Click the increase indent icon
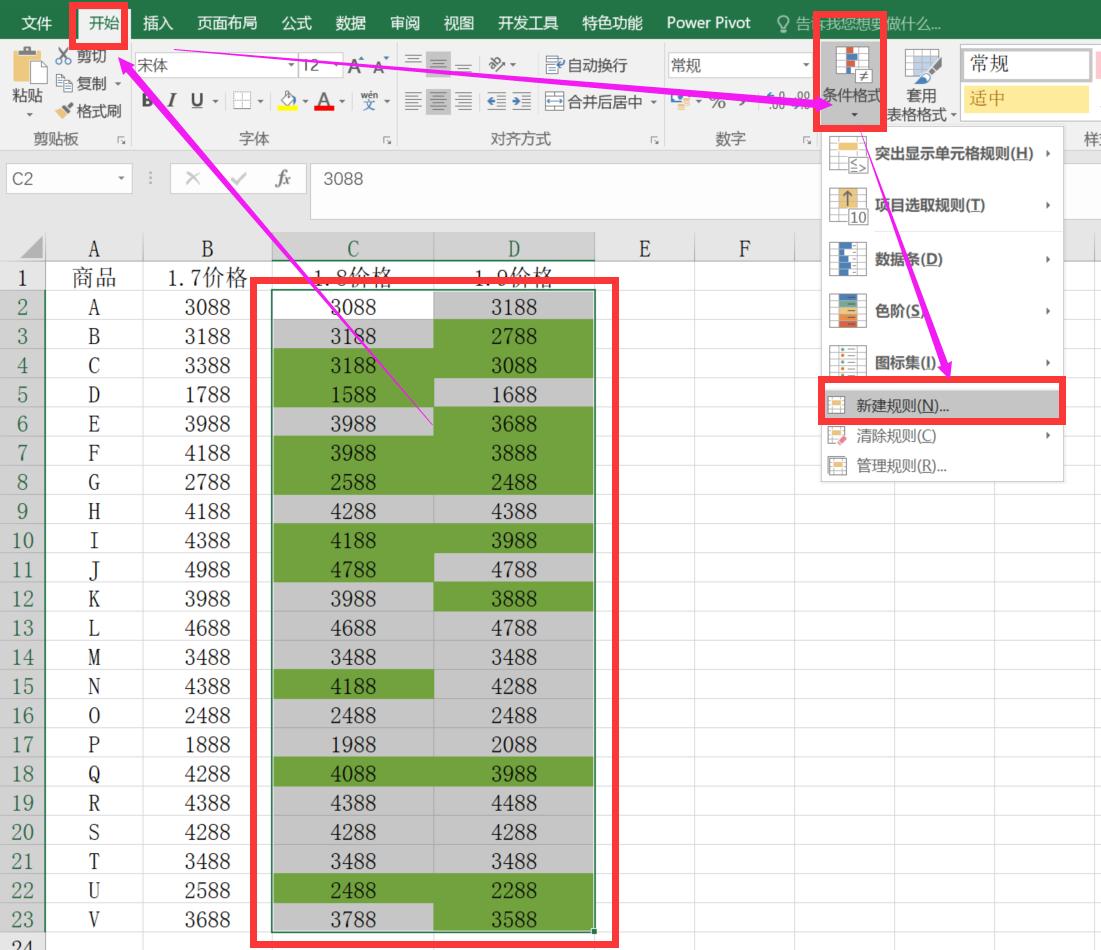1101x950 pixels. [x=521, y=101]
